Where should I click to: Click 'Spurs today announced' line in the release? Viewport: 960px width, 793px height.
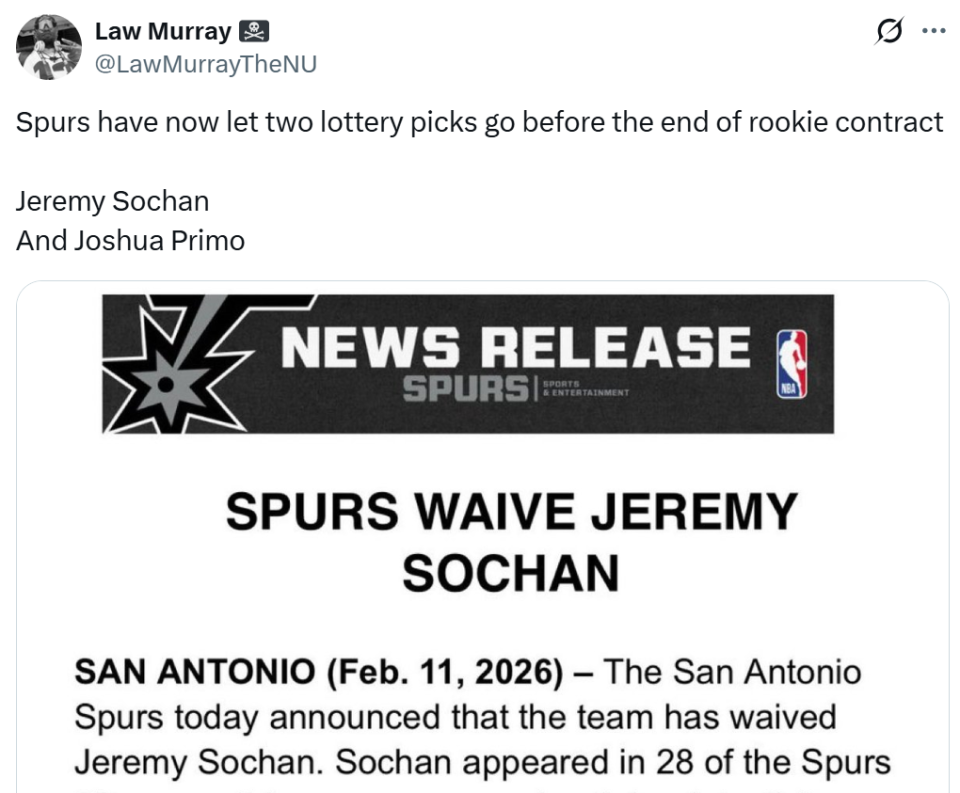coord(455,717)
